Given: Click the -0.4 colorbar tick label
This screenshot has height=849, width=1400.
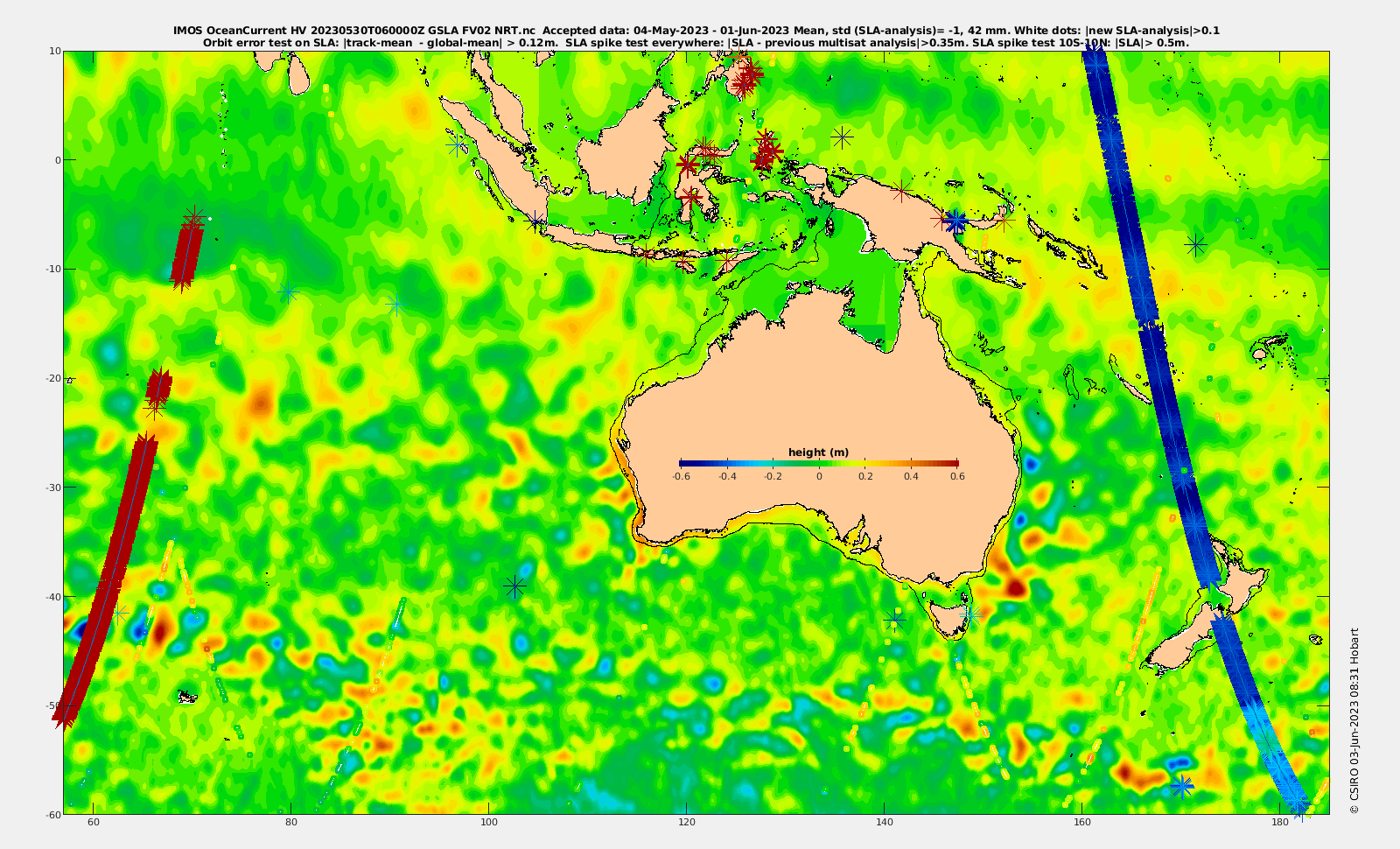Looking at the screenshot, I should click(x=727, y=476).
